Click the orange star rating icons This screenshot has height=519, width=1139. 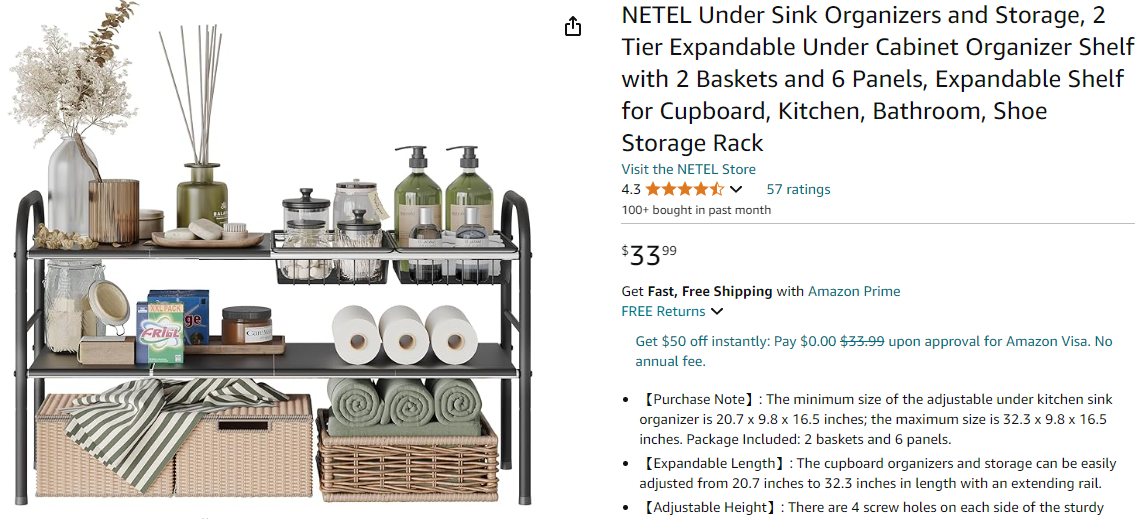tap(684, 189)
